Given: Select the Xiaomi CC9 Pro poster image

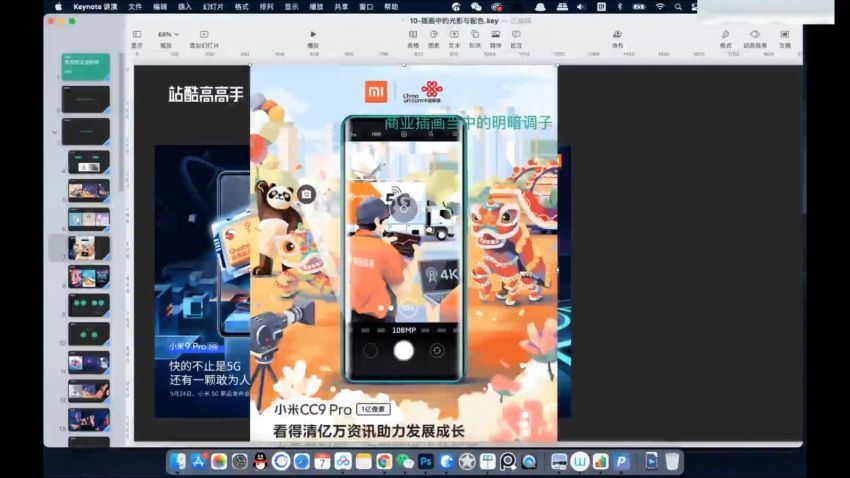Looking at the screenshot, I should pos(403,253).
